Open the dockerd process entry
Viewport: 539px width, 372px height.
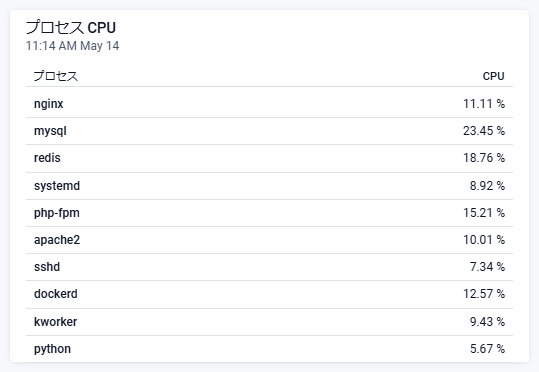[x=269, y=294]
